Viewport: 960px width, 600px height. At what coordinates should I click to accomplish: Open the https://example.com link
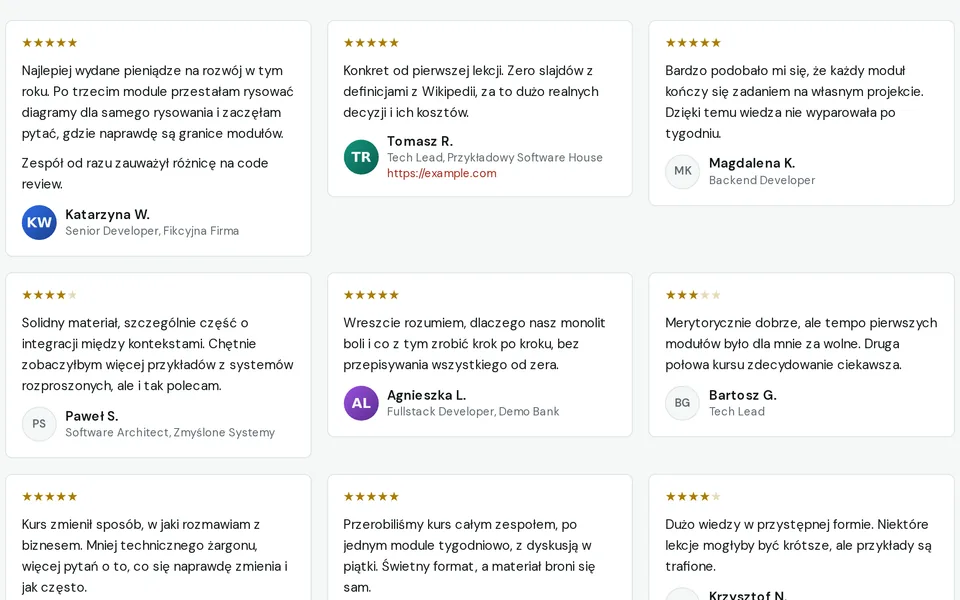(x=441, y=173)
